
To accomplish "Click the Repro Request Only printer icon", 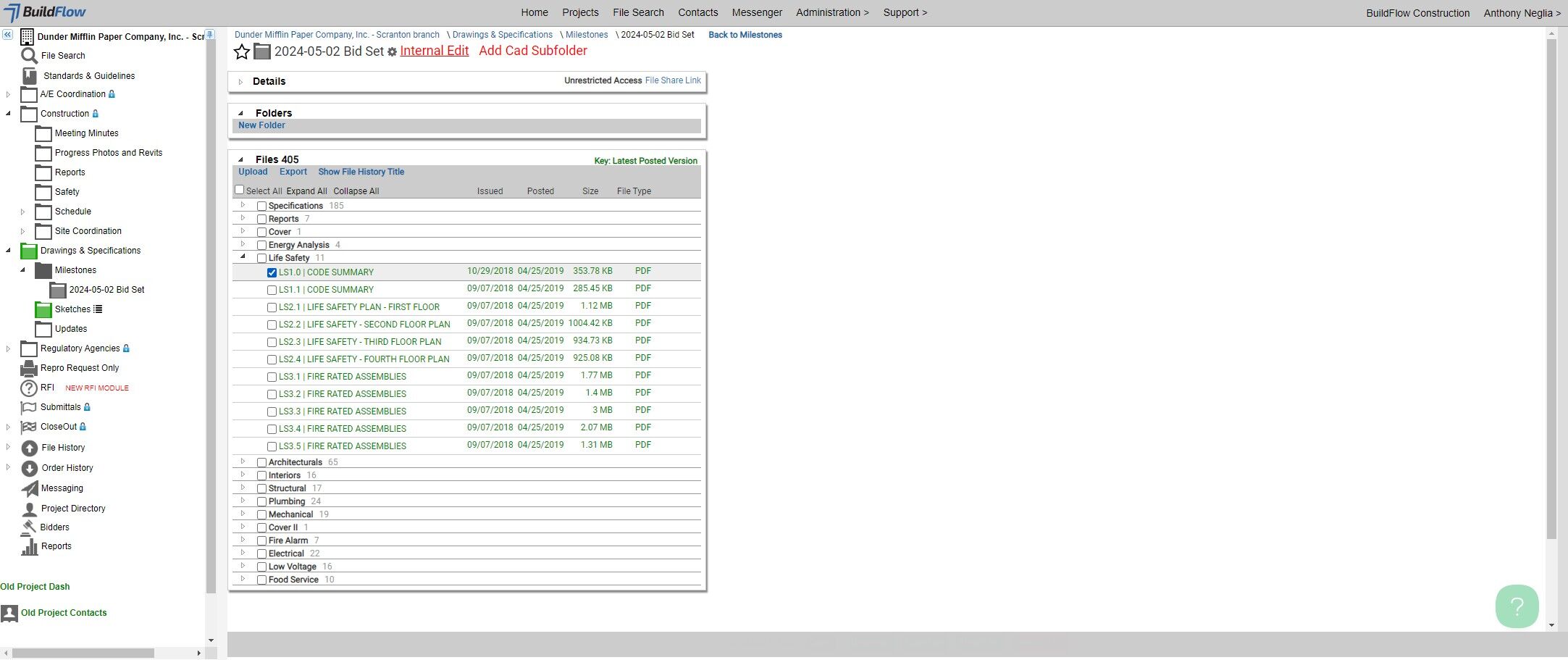I will (29, 368).
